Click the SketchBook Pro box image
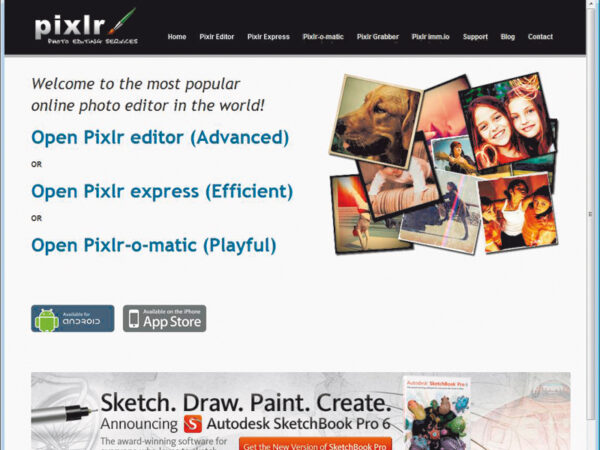This screenshot has width=600, height=450. (x=437, y=412)
